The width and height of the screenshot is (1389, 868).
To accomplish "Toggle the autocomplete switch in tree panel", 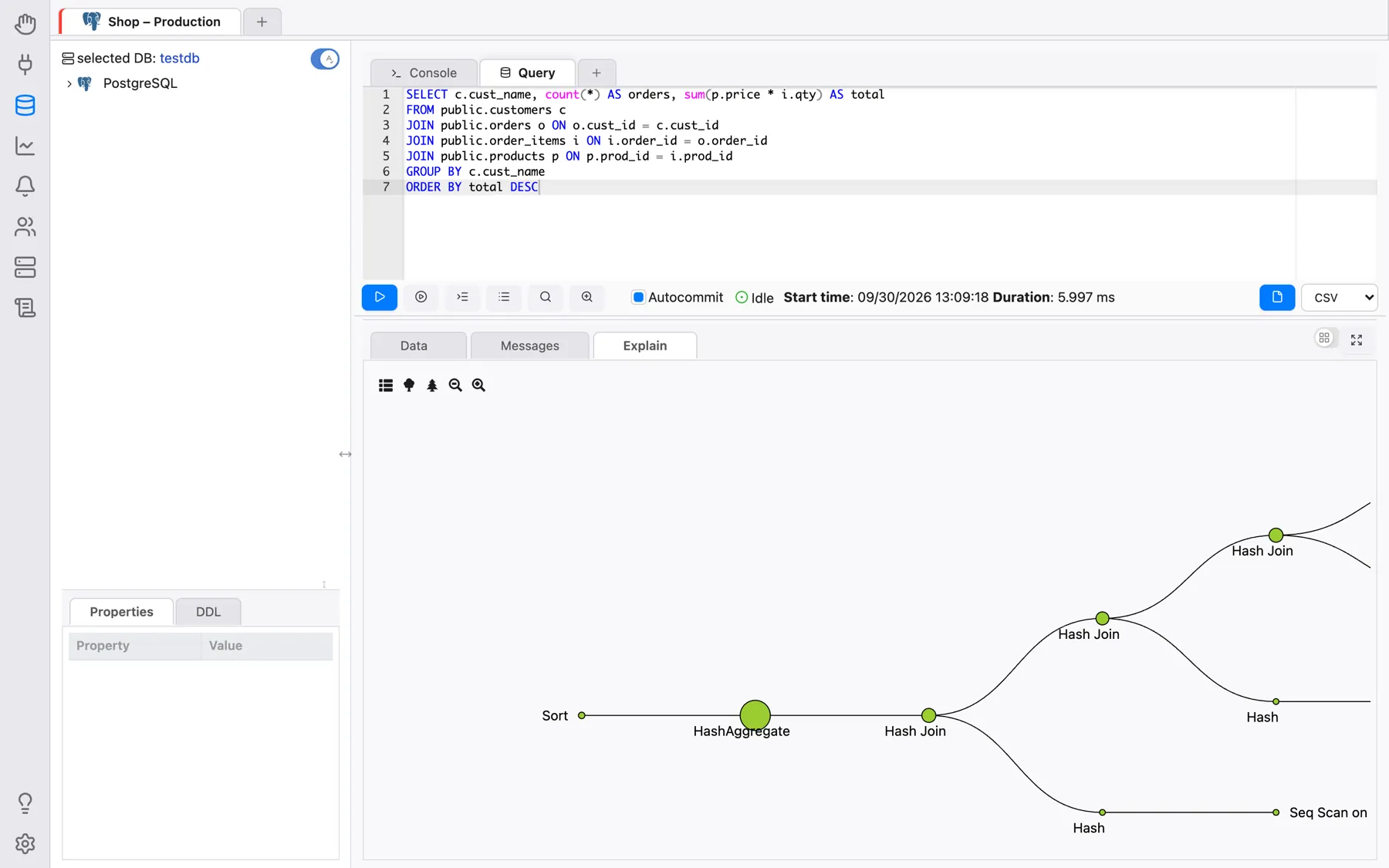I will [x=325, y=59].
